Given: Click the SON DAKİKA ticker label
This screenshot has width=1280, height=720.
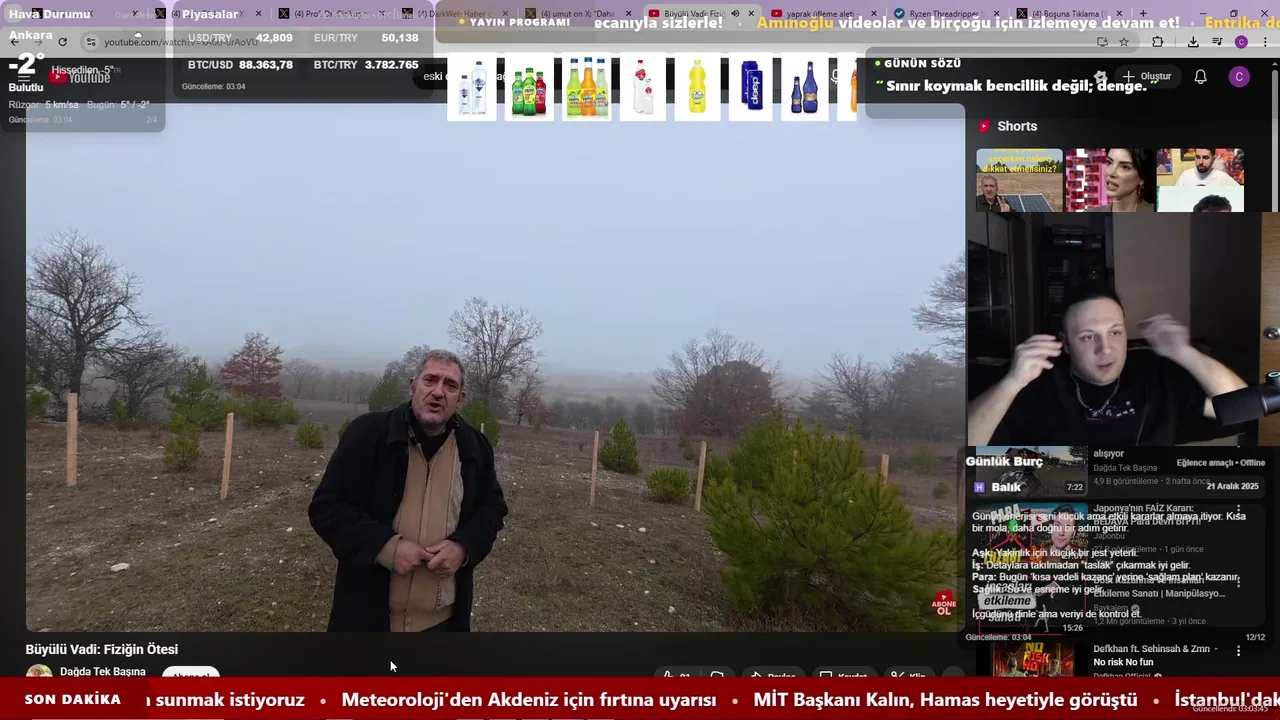Looking at the screenshot, I should pos(73,700).
